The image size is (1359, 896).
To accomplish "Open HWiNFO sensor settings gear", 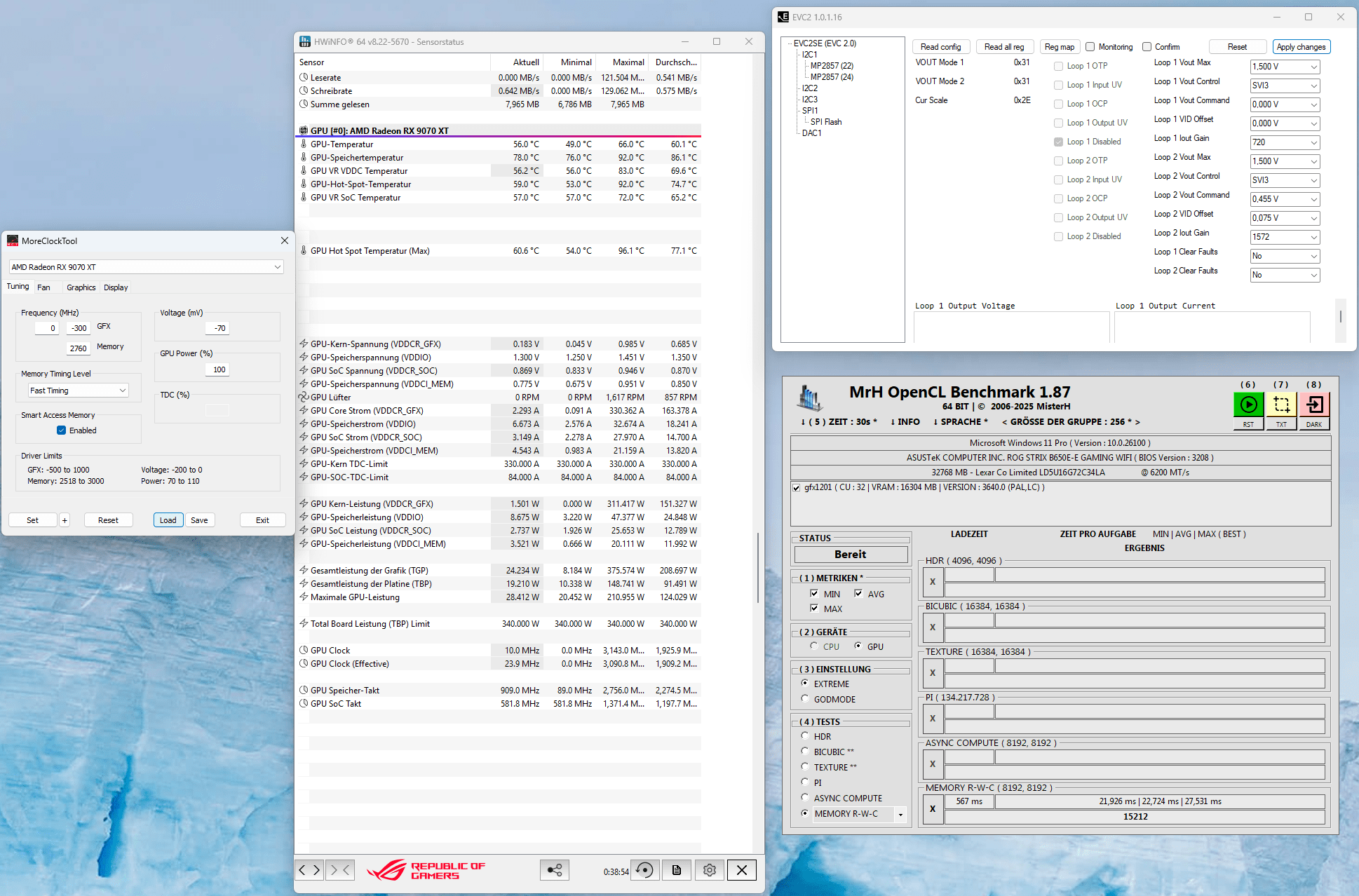I will click(x=710, y=870).
